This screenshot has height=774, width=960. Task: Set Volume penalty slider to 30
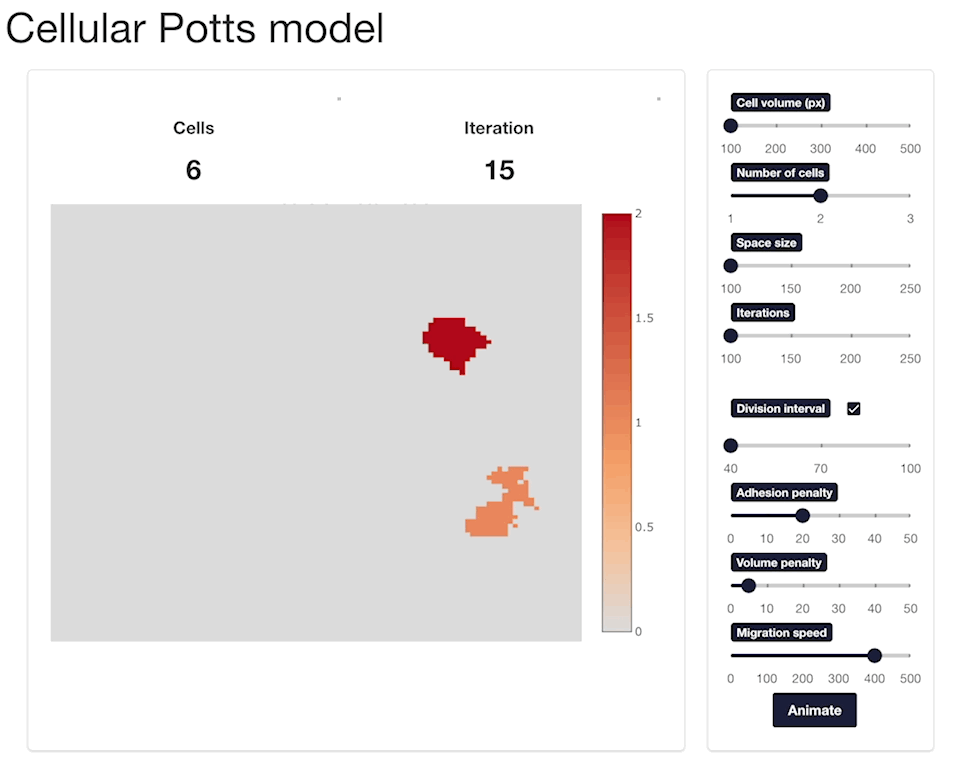tap(838, 585)
